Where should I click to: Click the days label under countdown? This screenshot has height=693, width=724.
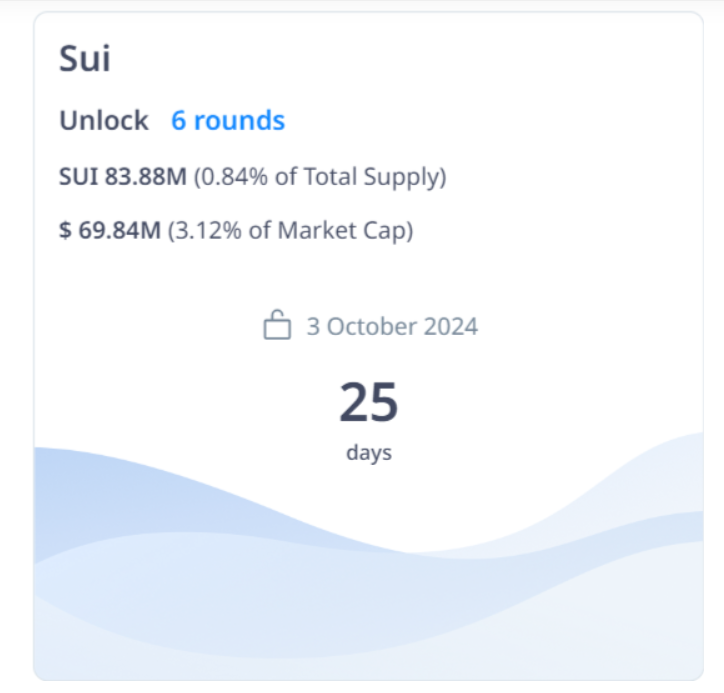369,452
